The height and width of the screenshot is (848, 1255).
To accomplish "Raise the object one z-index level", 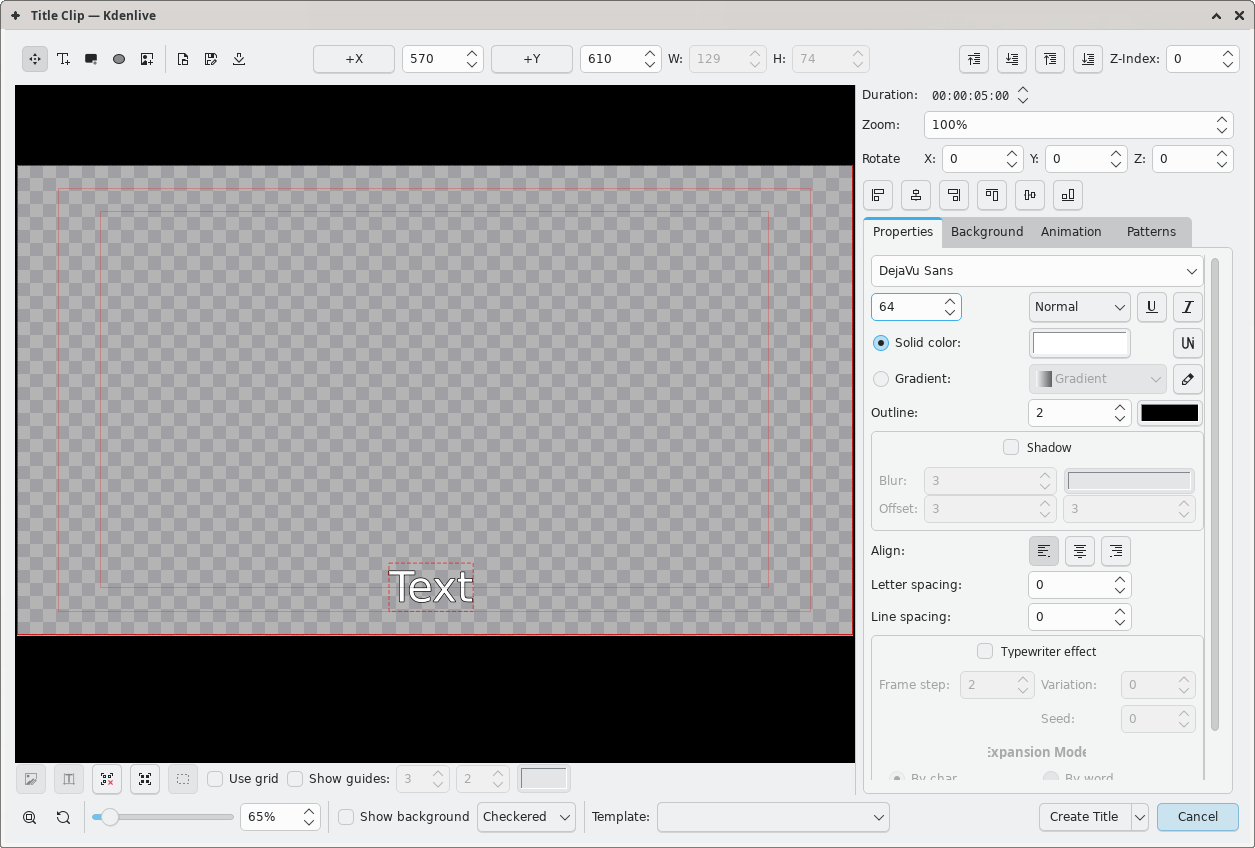I will (x=974, y=59).
